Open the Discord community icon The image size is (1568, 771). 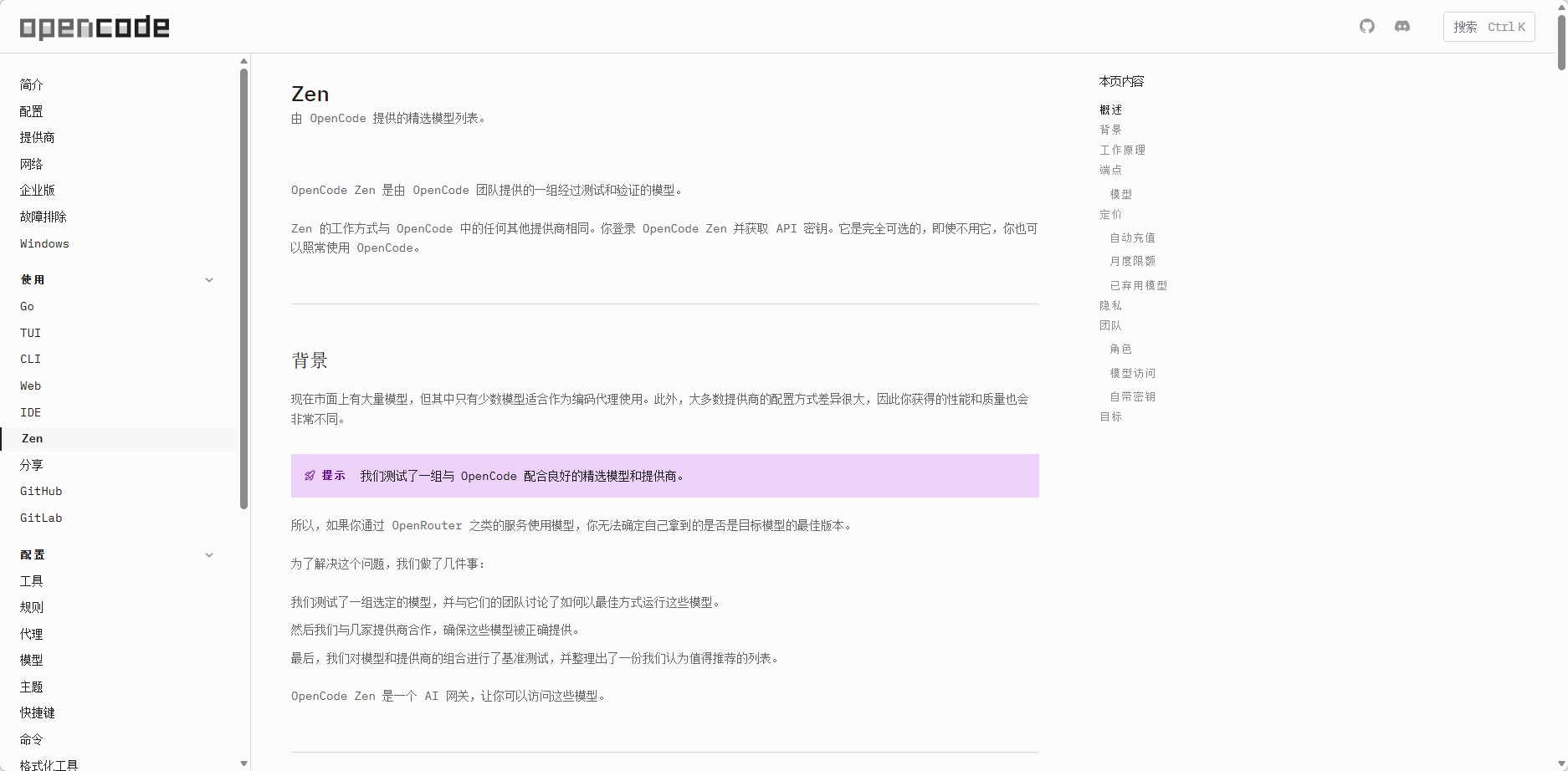[x=1402, y=27]
